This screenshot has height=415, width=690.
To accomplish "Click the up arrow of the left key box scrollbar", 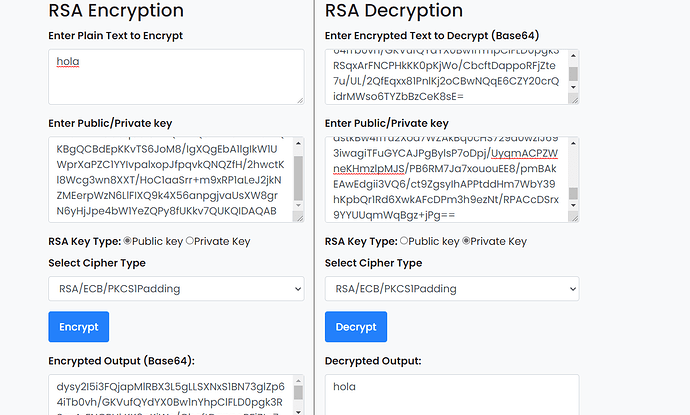I will click(298, 142).
